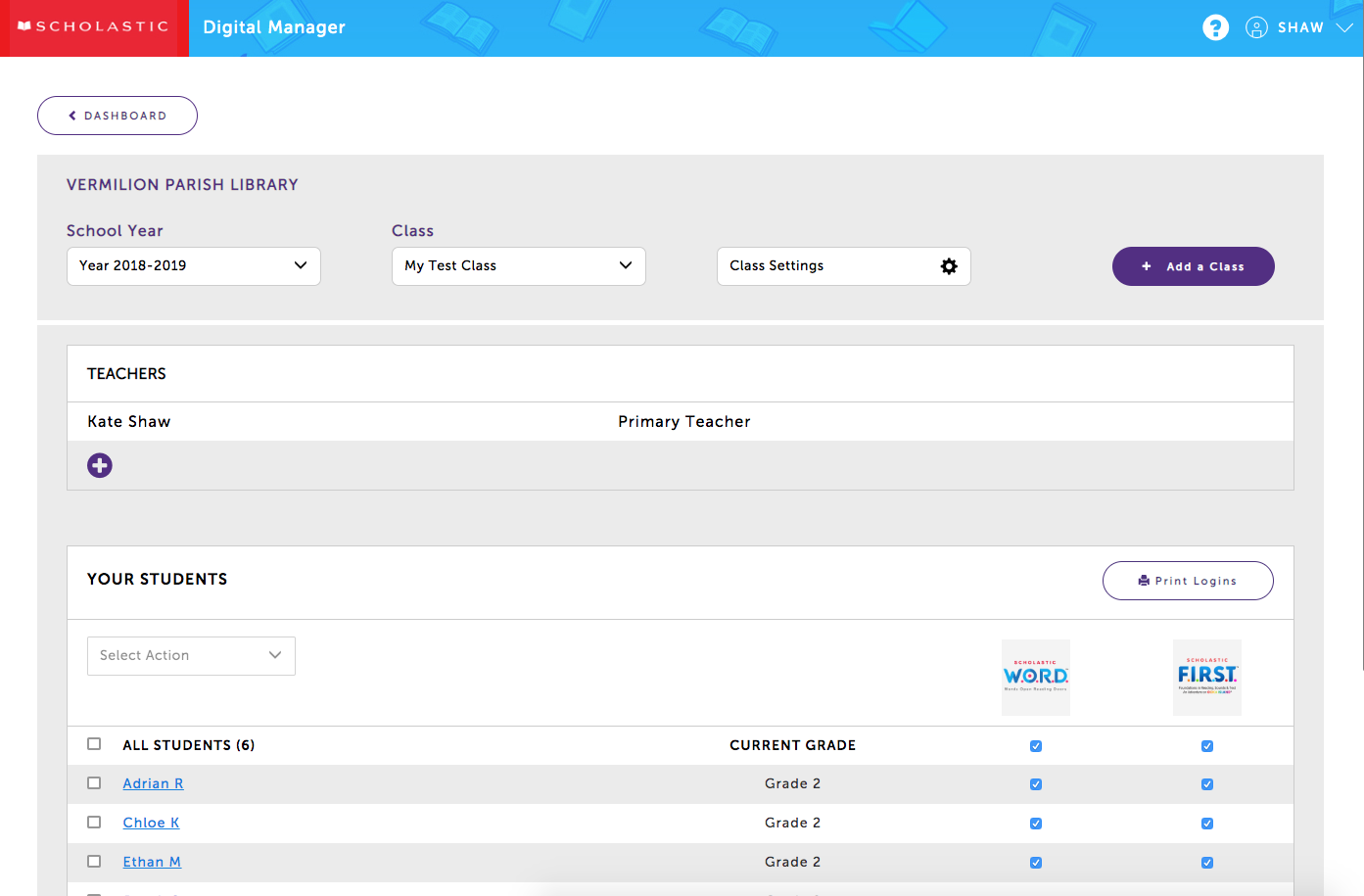The width and height of the screenshot is (1364, 896).
Task: Open the Select Action dropdown
Action: click(191, 656)
